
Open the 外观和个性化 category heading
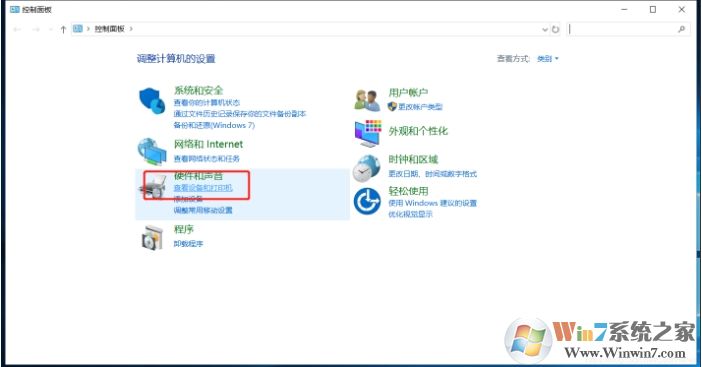(418, 131)
